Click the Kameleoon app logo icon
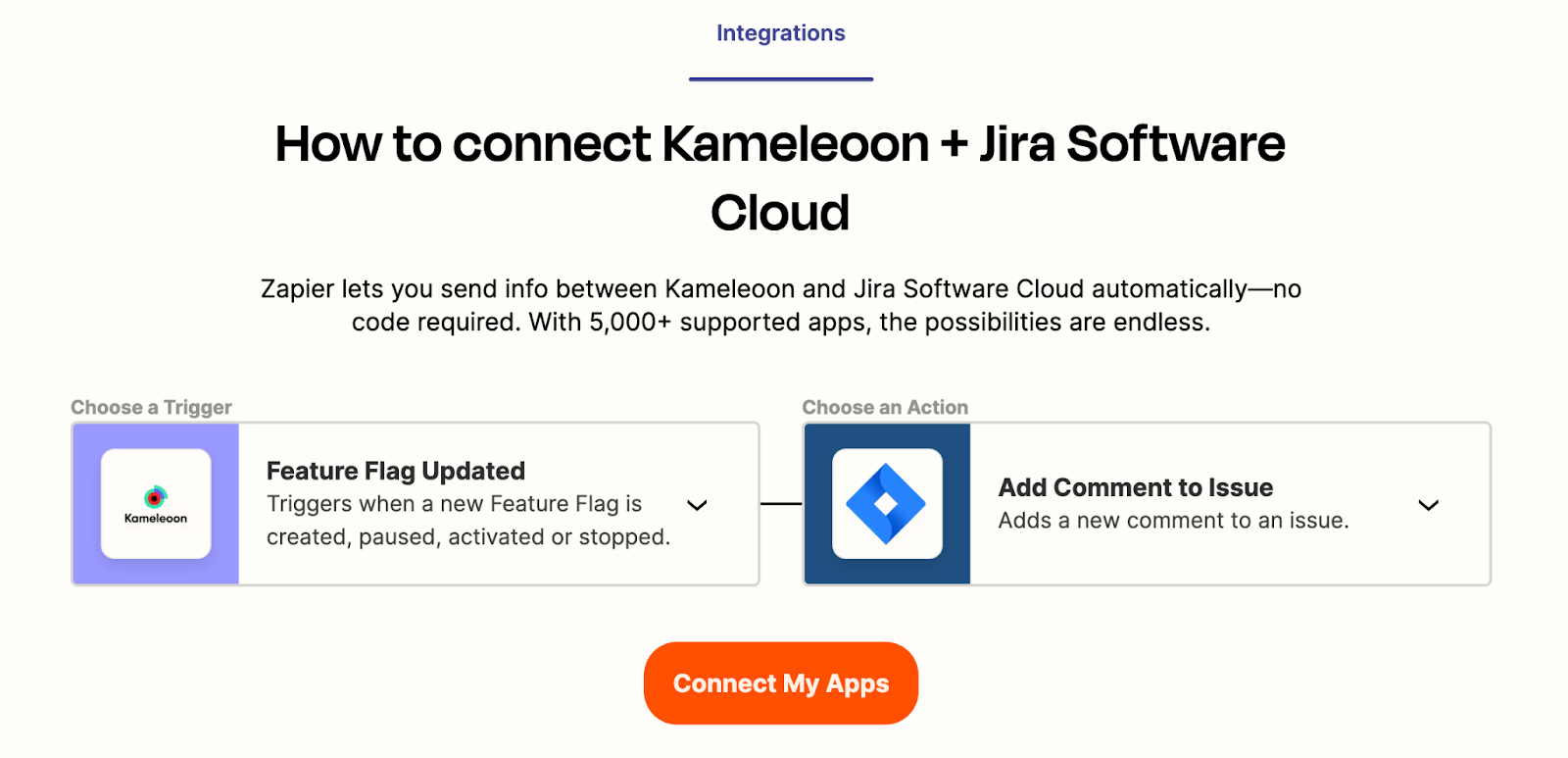The image size is (1568, 758). [156, 504]
